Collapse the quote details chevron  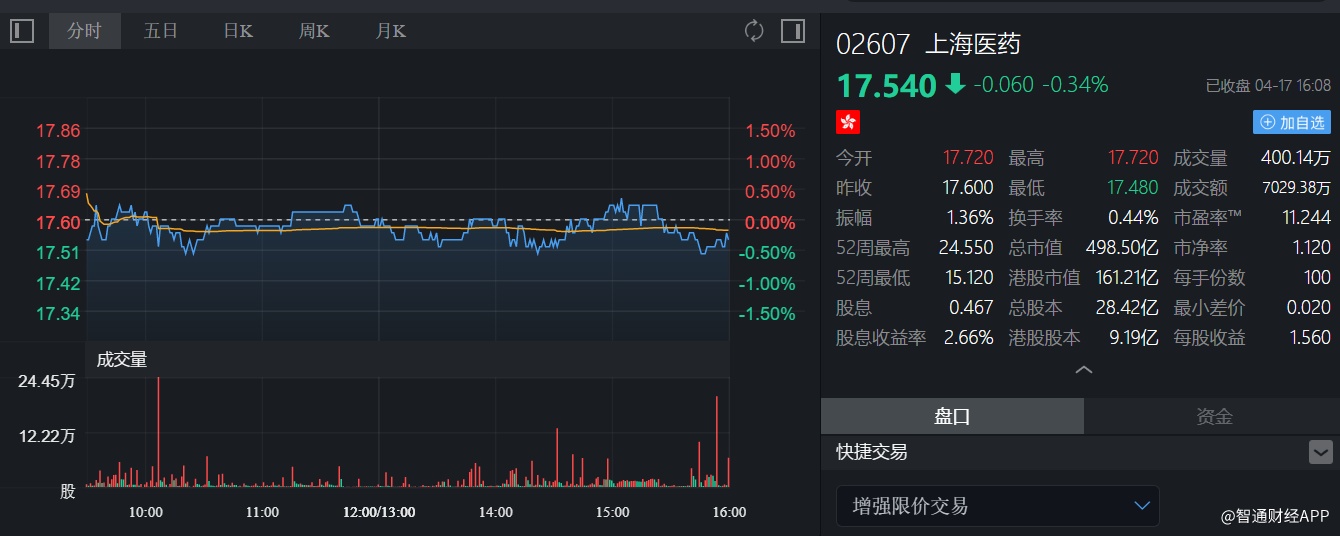click(1083, 370)
